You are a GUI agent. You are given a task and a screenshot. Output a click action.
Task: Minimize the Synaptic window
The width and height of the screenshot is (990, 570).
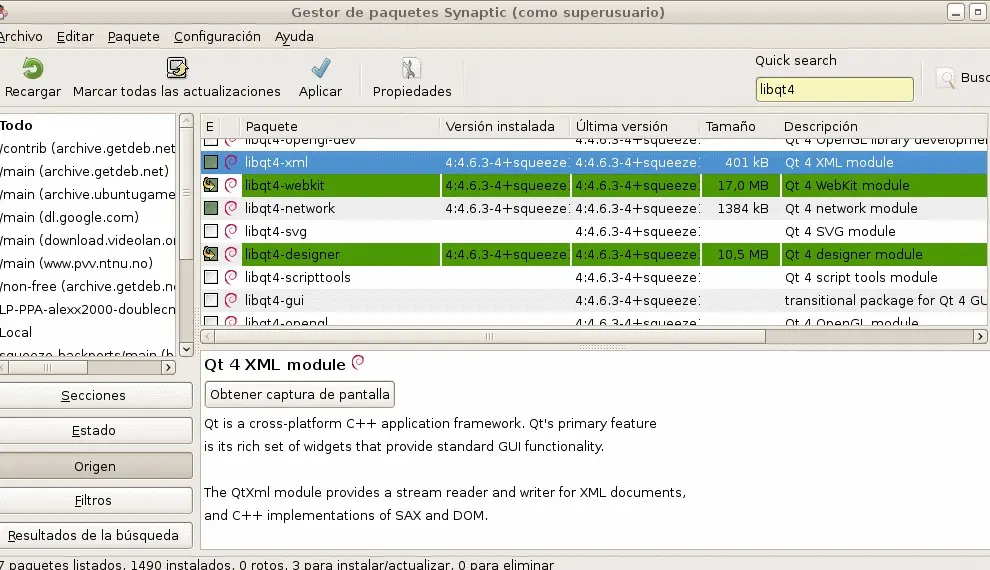[955, 12]
